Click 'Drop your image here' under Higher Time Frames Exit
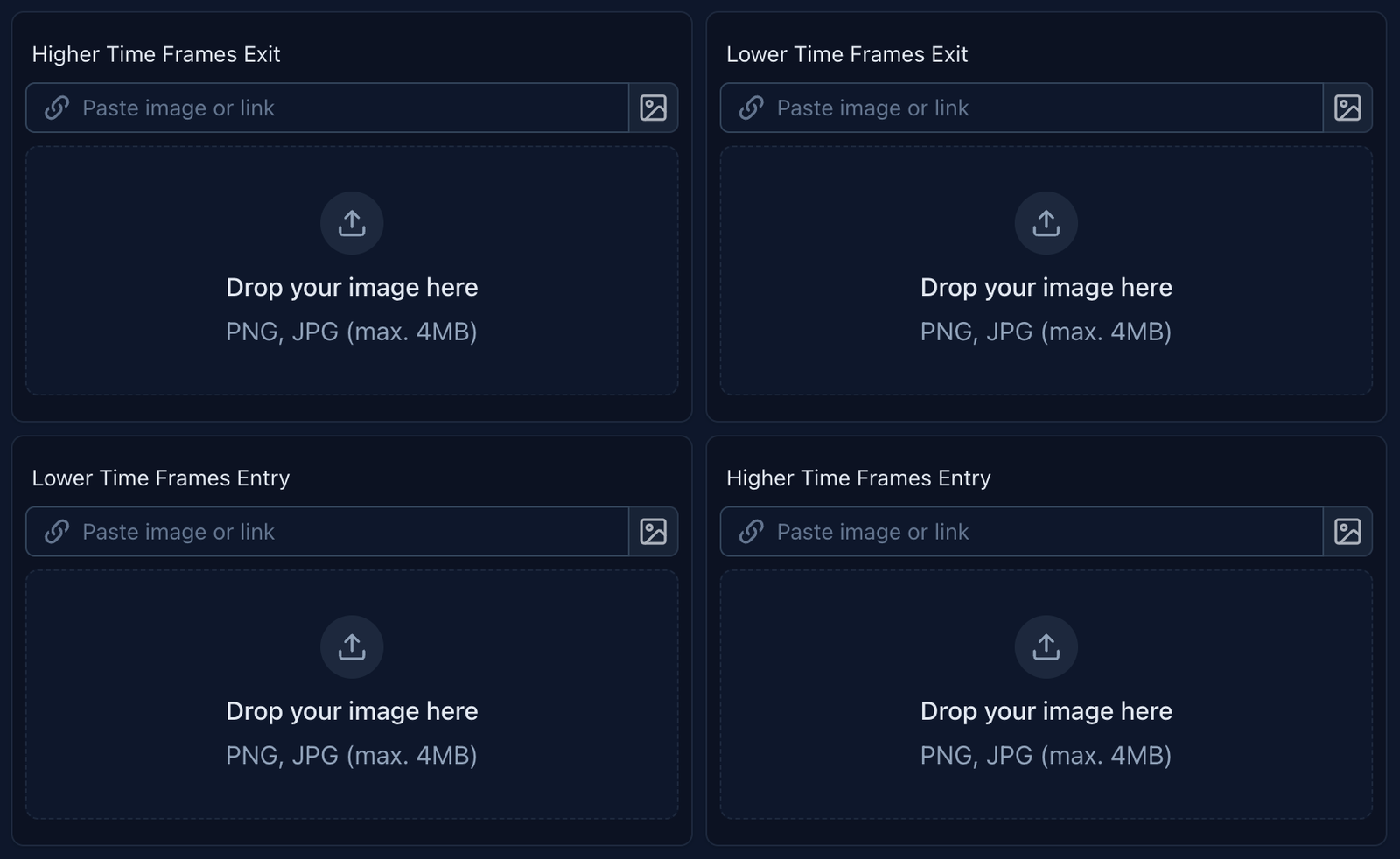This screenshot has height=859, width=1400. click(352, 288)
